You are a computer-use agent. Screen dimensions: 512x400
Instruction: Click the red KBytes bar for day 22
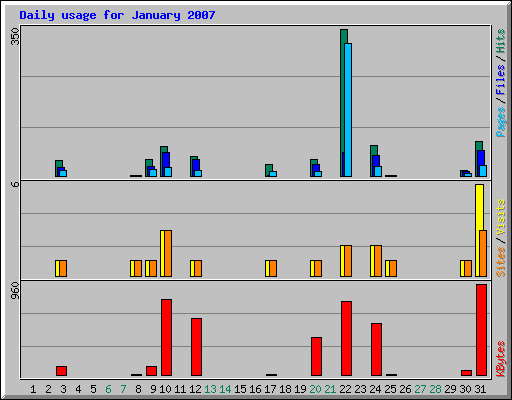[x=346, y=338]
